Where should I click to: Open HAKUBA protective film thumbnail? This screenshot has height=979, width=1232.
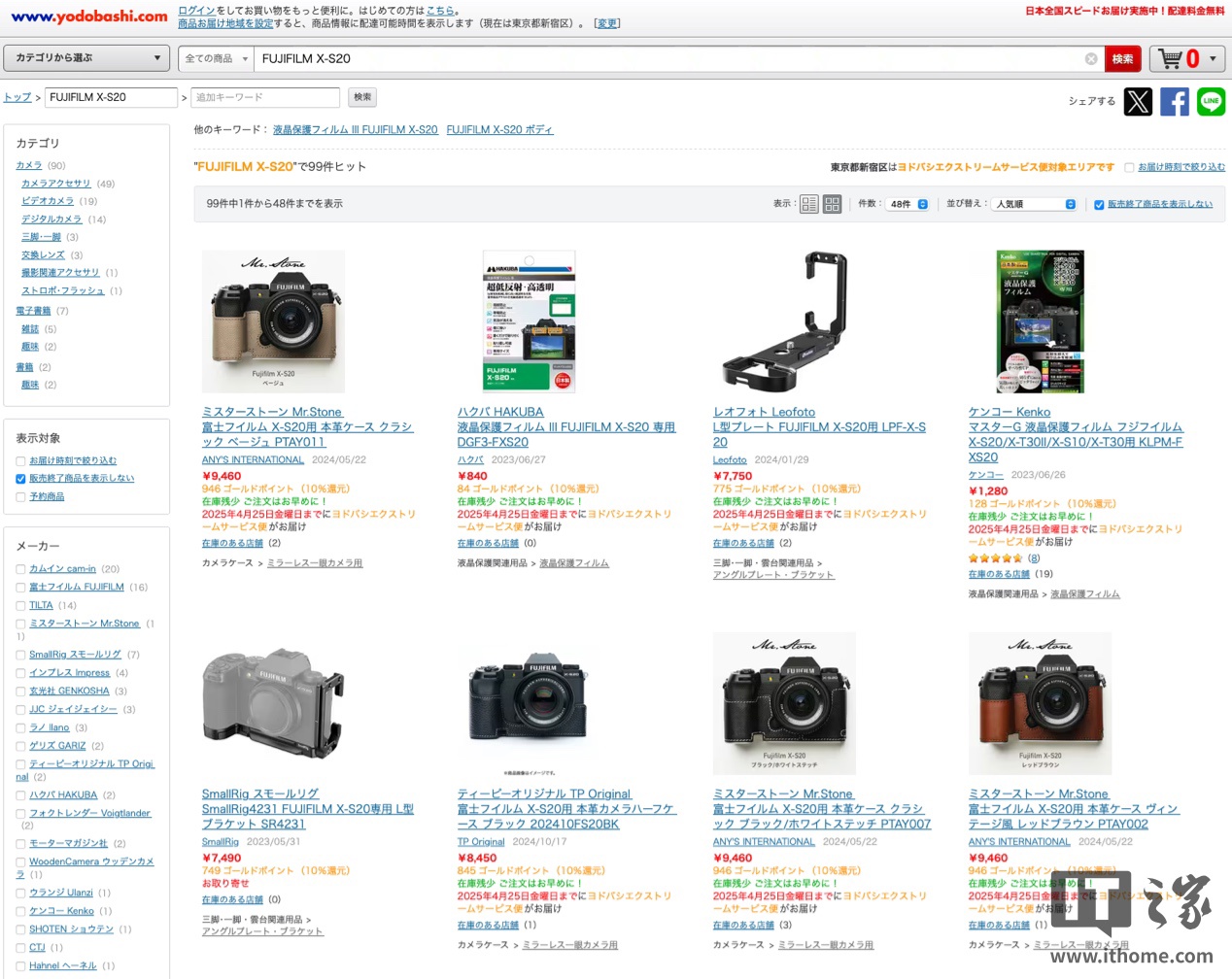529,321
